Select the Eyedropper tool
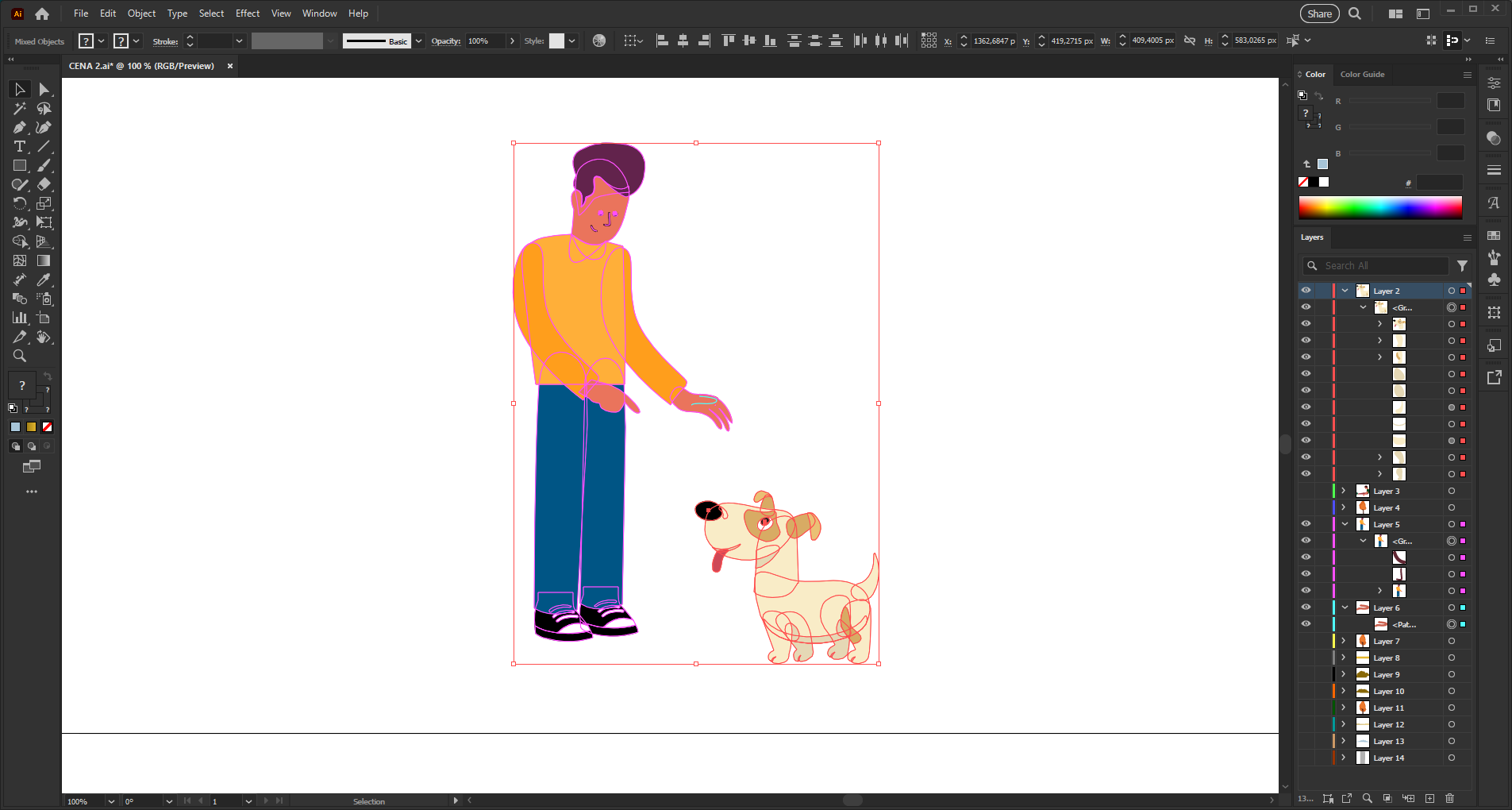1512x810 pixels. [44, 280]
